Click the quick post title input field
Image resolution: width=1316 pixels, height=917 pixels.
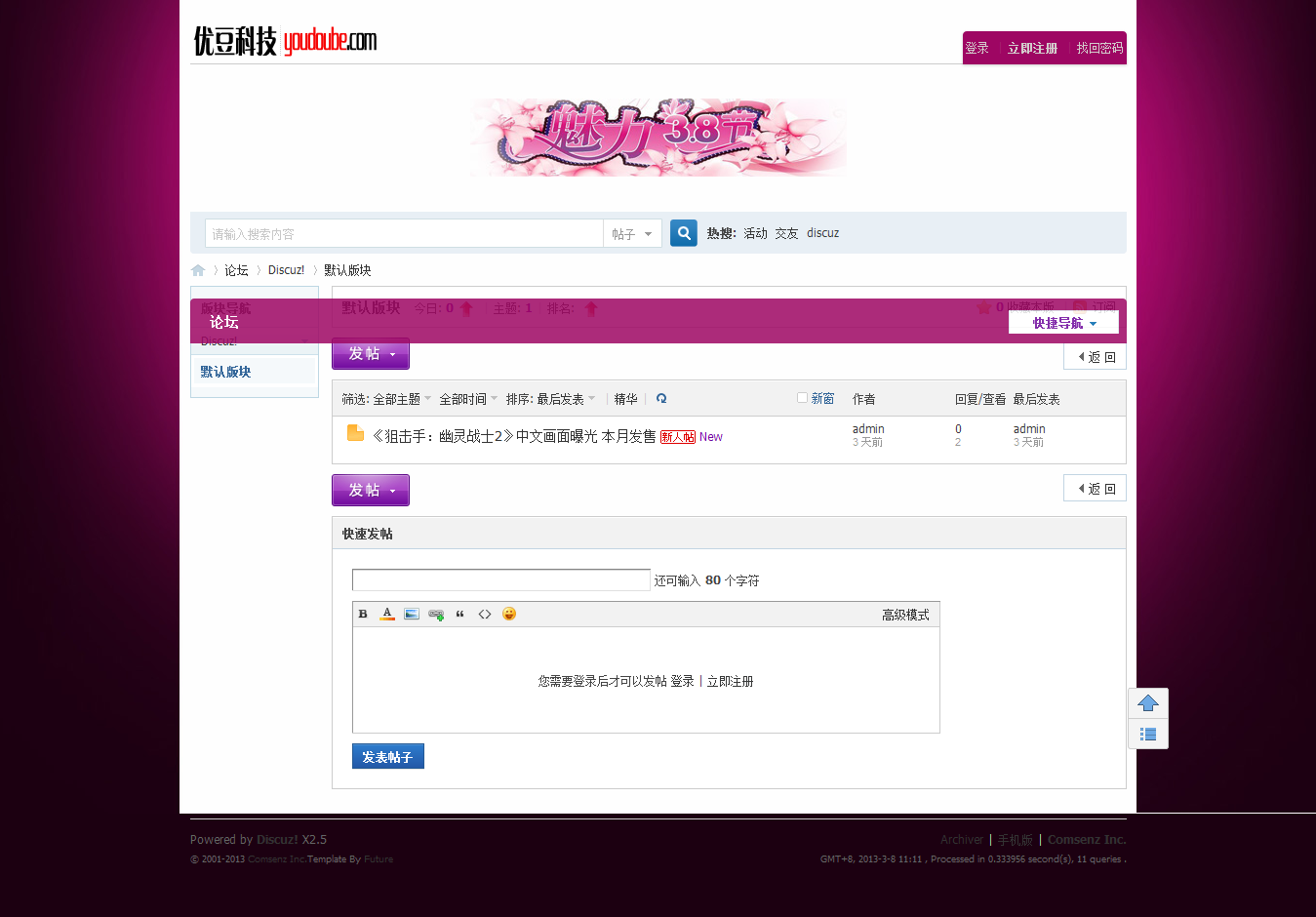tap(501, 580)
